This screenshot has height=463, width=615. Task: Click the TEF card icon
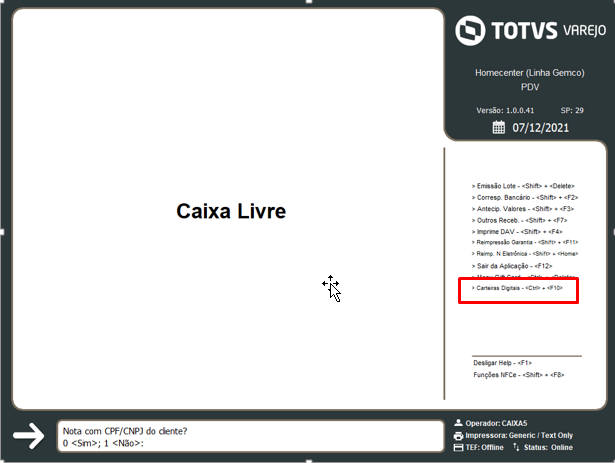458,448
